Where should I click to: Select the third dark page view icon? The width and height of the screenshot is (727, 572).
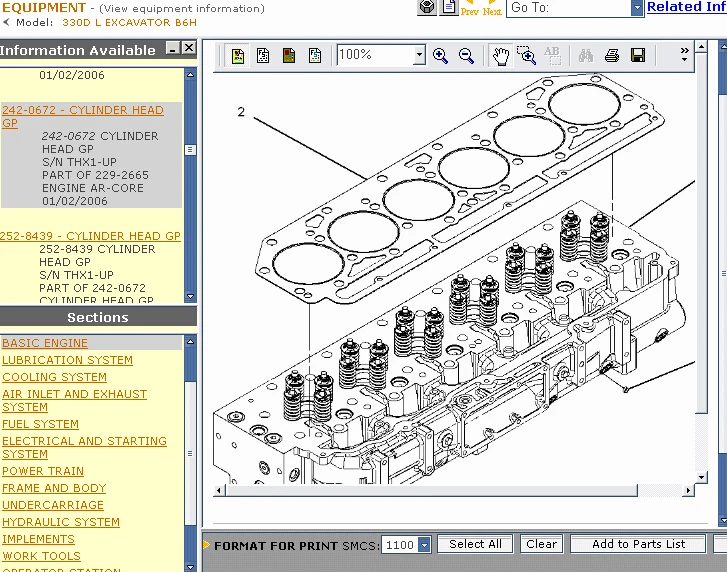click(x=289, y=56)
